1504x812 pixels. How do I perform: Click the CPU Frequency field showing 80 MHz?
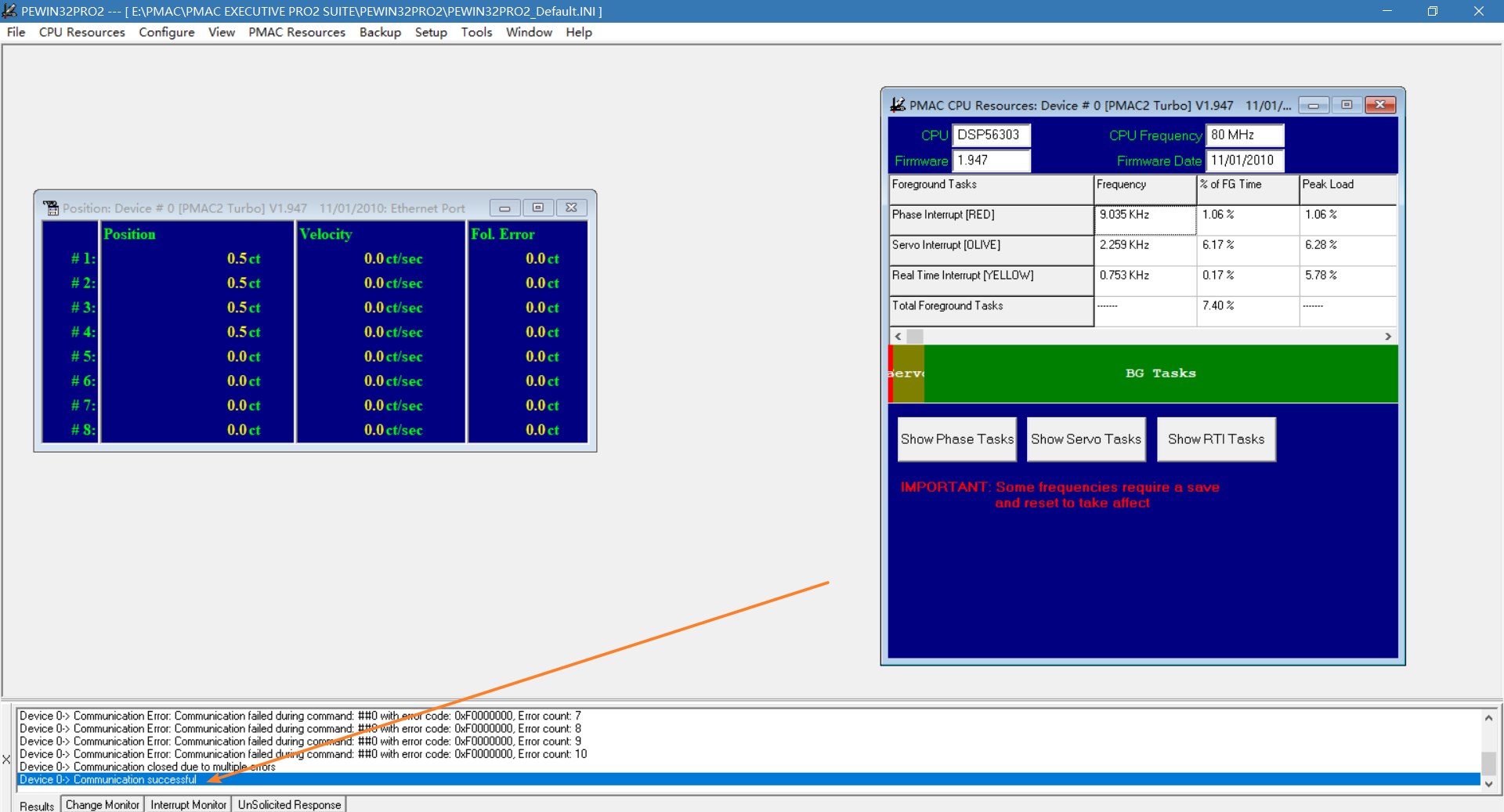pyautogui.click(x=1245, y=135)
